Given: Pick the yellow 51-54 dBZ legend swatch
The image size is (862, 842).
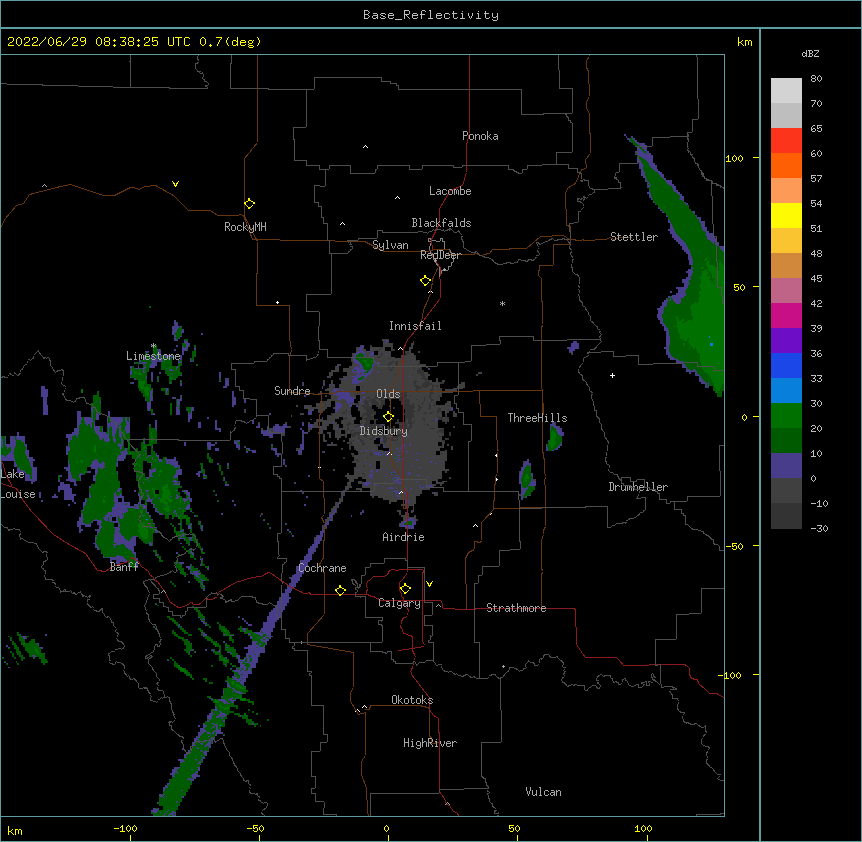Looking at the screenshot, I should [x=786, y=215].
